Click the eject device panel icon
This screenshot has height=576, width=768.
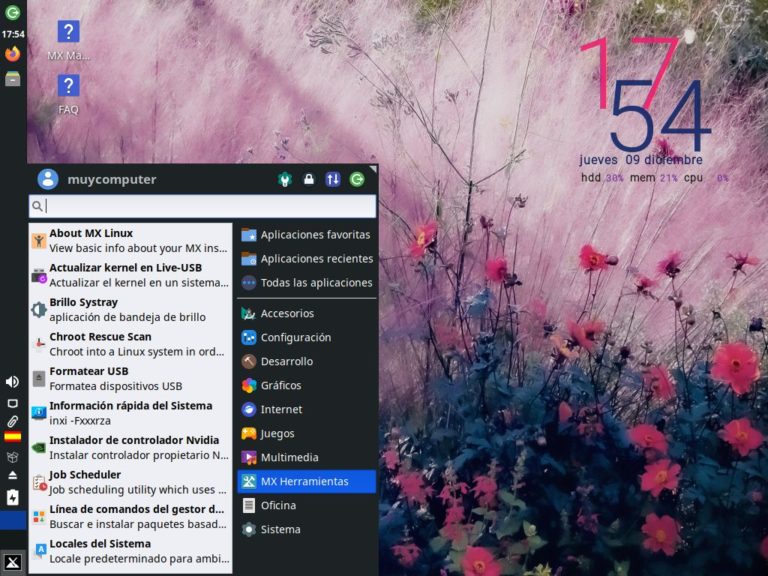13,475
